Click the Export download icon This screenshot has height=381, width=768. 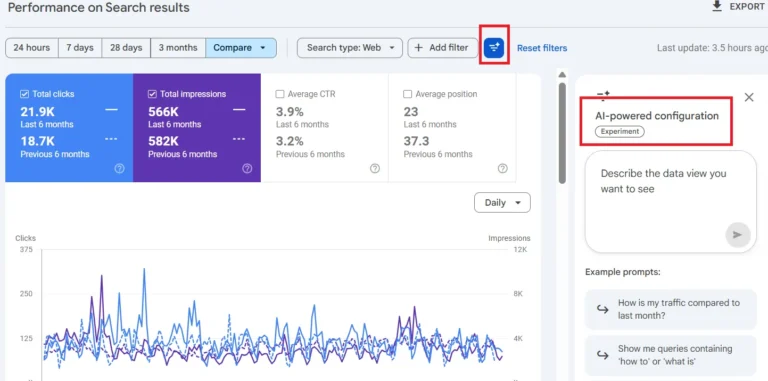(x=717, y=6)
